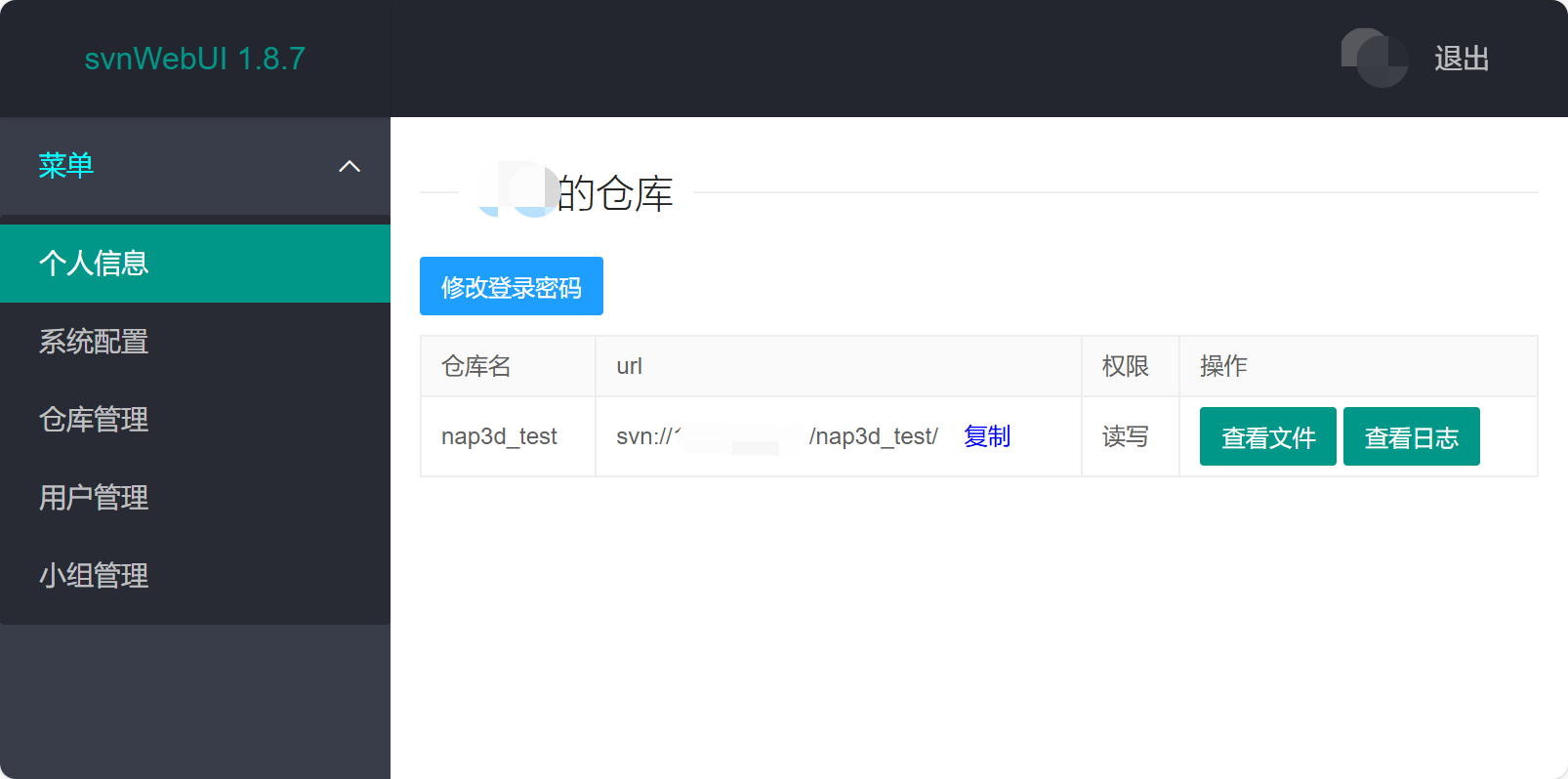The image size is (1568, 779).
Task: Open the 系统配置 sidebar page
Action: (94, 342)
